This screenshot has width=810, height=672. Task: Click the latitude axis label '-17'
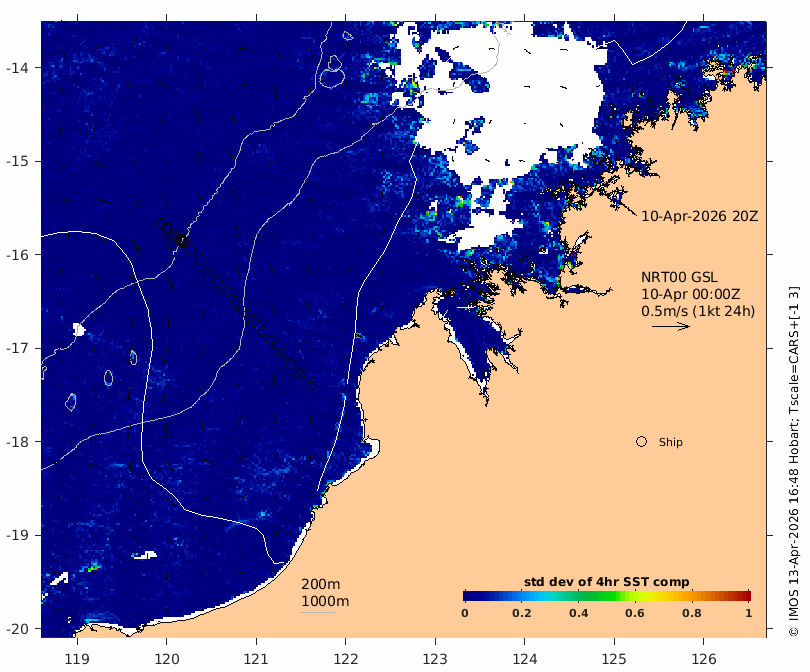click(17, 348)
